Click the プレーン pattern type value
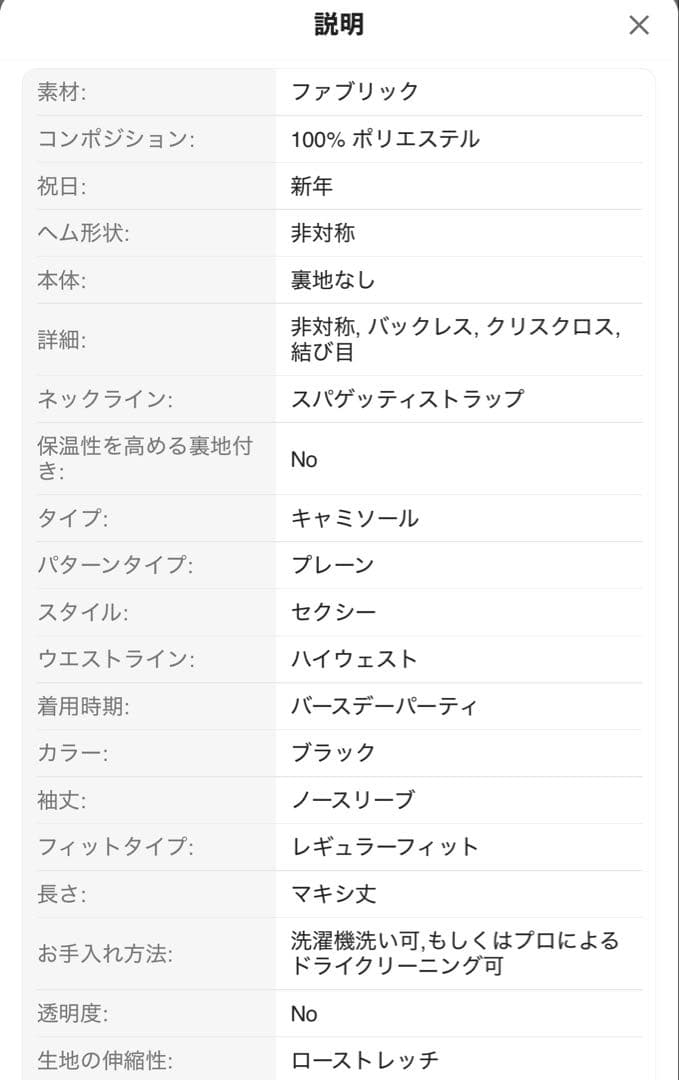 [333, 565]
